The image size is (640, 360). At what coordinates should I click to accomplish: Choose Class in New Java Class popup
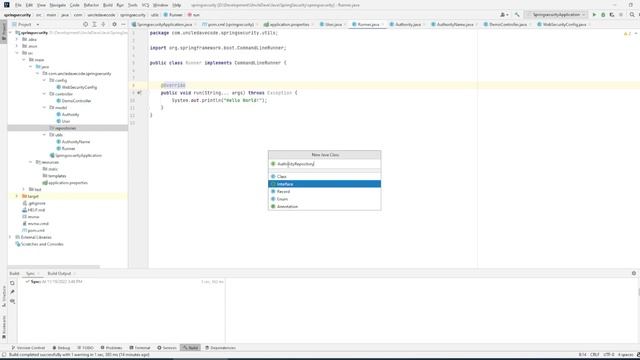pos(324,176)
